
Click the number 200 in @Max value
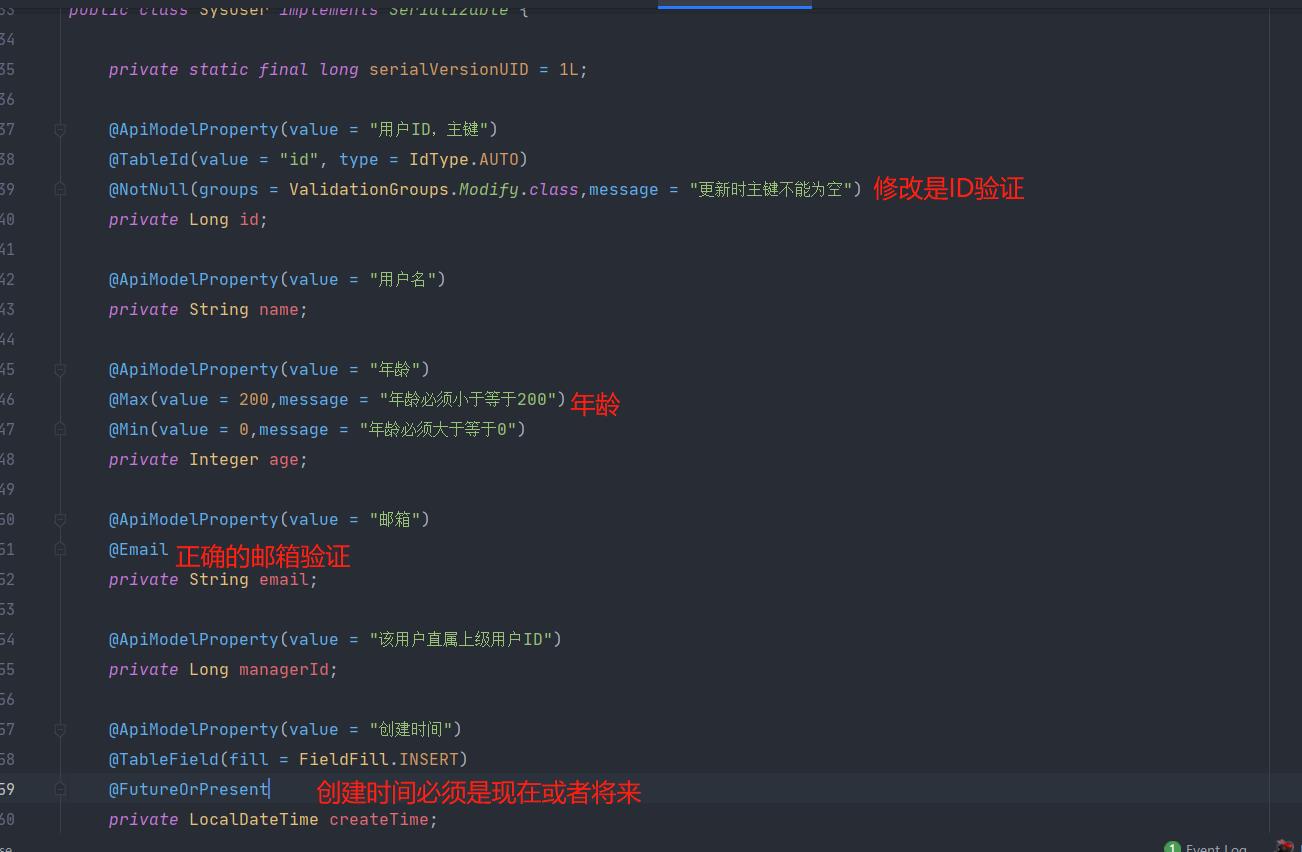tap(254, 399)
